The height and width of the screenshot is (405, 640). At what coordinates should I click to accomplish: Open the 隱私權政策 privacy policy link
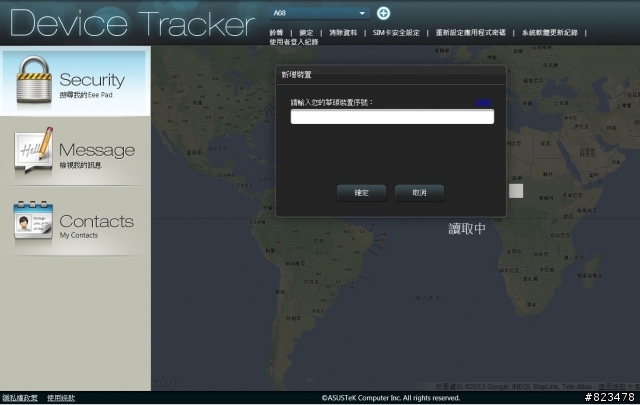tap(20, 398)
